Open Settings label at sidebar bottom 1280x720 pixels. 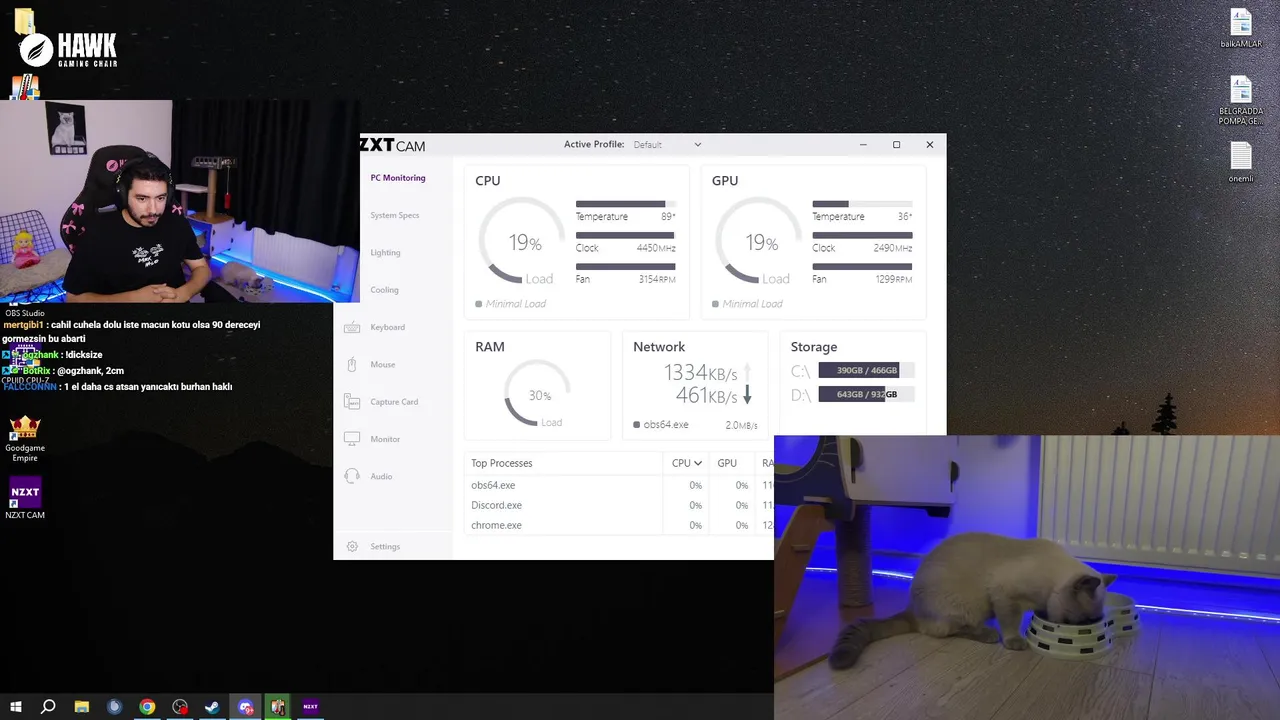(385, 547)
